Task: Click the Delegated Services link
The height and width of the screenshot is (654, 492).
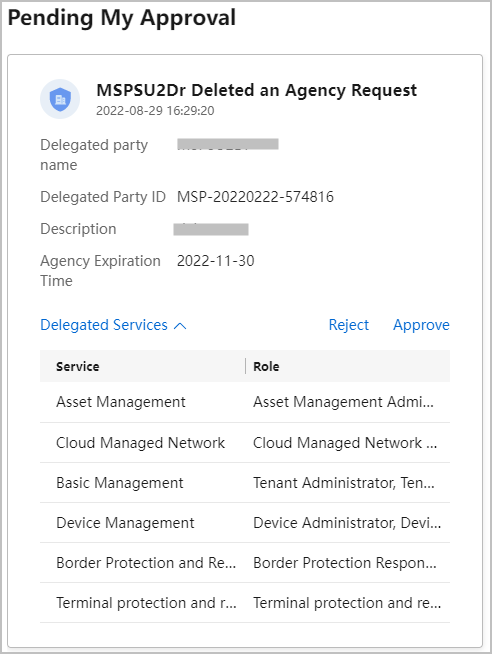Action: click(x=104, y=325)
